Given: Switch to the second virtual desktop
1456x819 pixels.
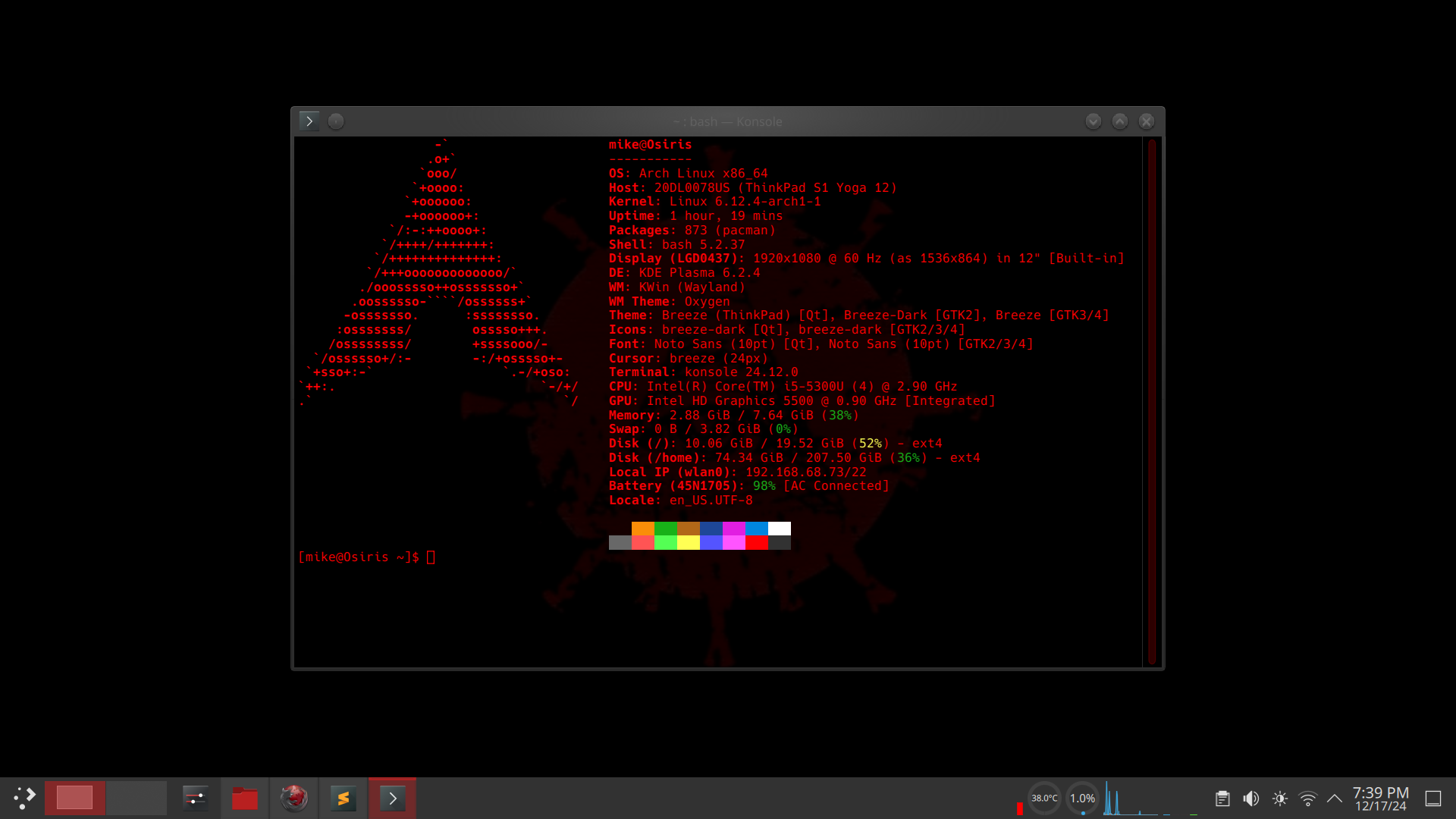Looking at the screenshot, I should pos(136,798).
